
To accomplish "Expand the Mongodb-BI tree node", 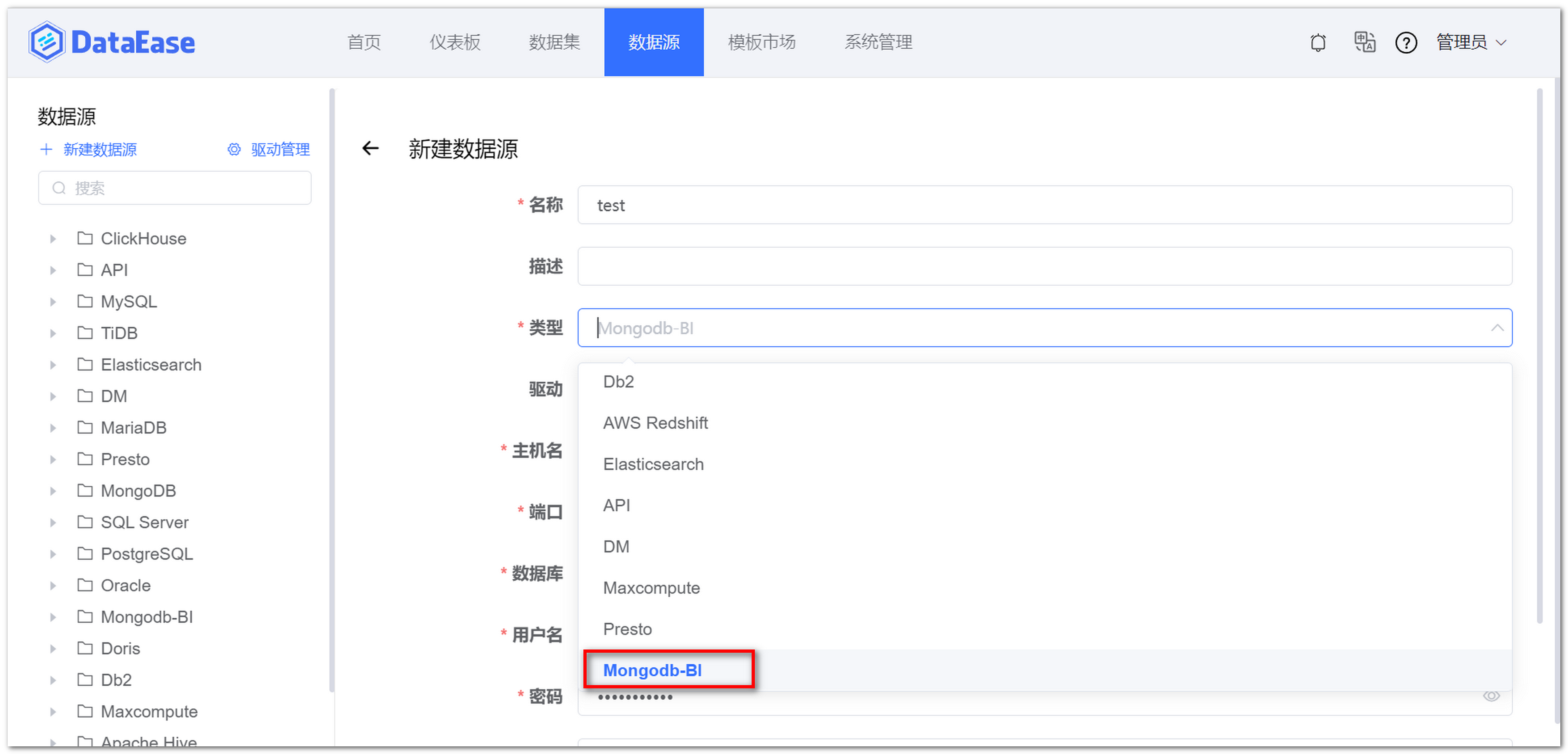I will click(53, 617).
